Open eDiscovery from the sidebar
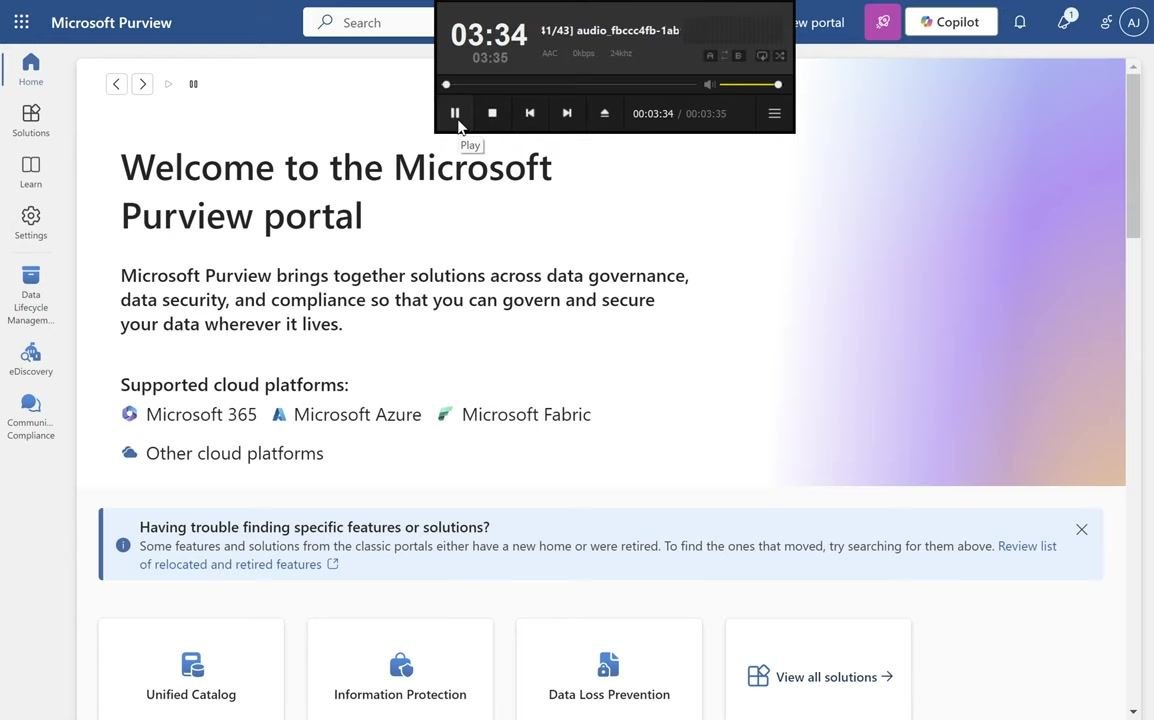Screen dimensions: 1154x720 [31, 359]
